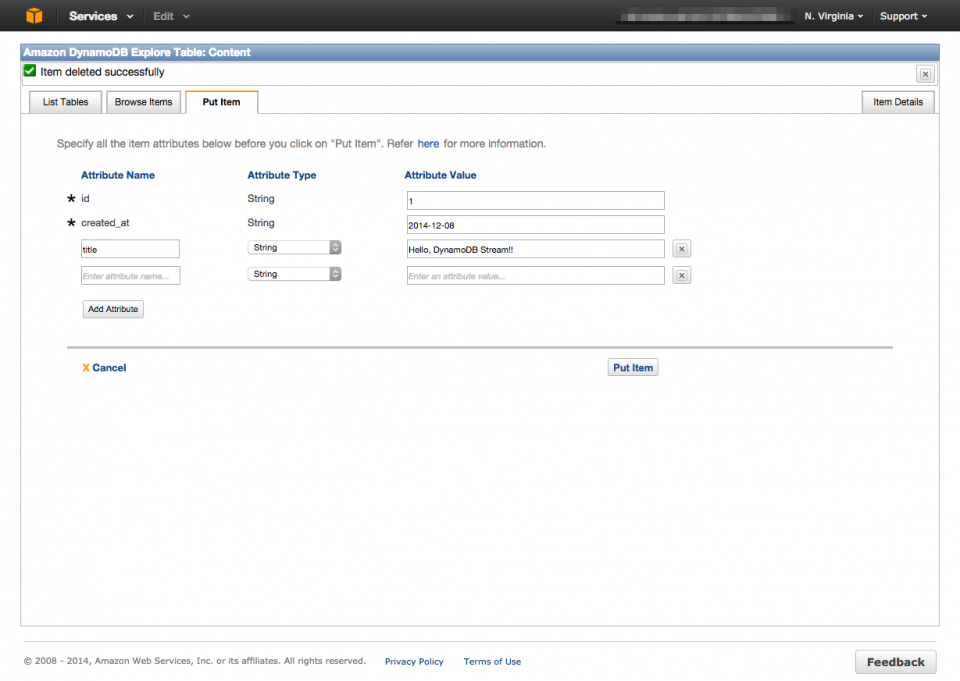
Task: Click the 'created_at' attribute label
Action: [x=105, y=223]
